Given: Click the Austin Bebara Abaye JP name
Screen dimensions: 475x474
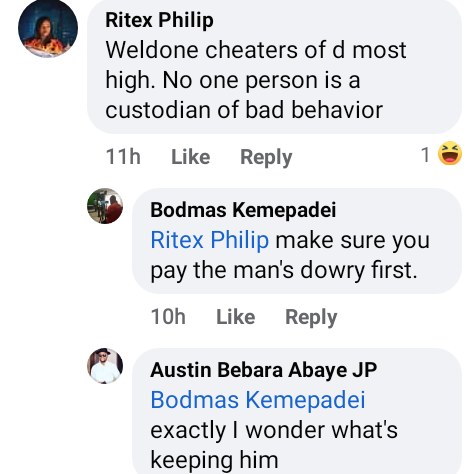Looking at the screenshot, I should tap(264, 370).
